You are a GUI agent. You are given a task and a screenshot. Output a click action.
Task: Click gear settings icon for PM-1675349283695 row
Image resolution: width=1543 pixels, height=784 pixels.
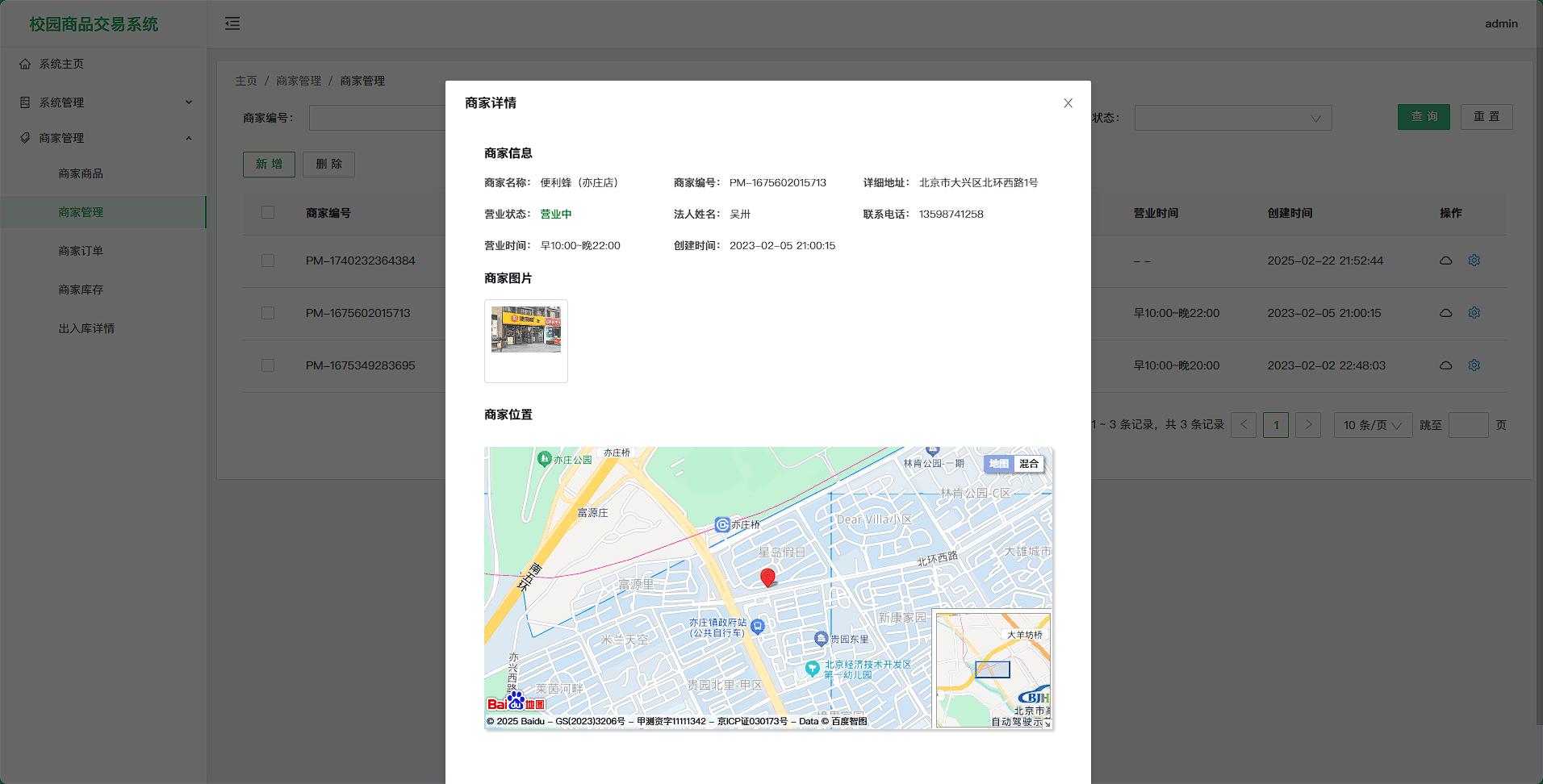pos(1474,365)
